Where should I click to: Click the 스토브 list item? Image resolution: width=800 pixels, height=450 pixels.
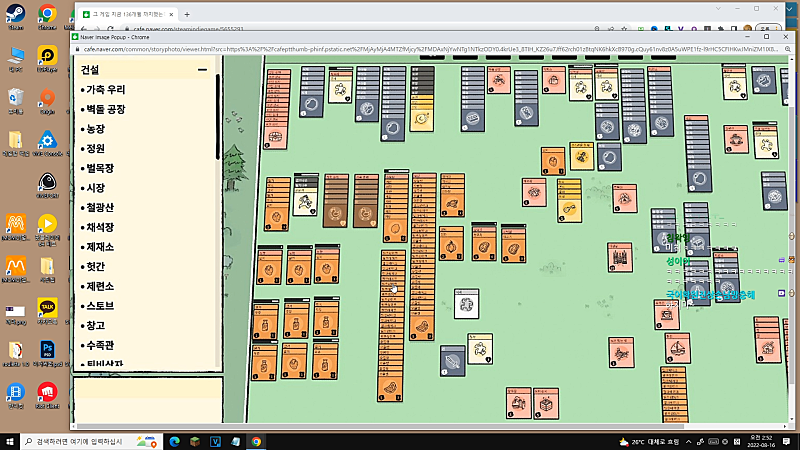click(100, 305)
